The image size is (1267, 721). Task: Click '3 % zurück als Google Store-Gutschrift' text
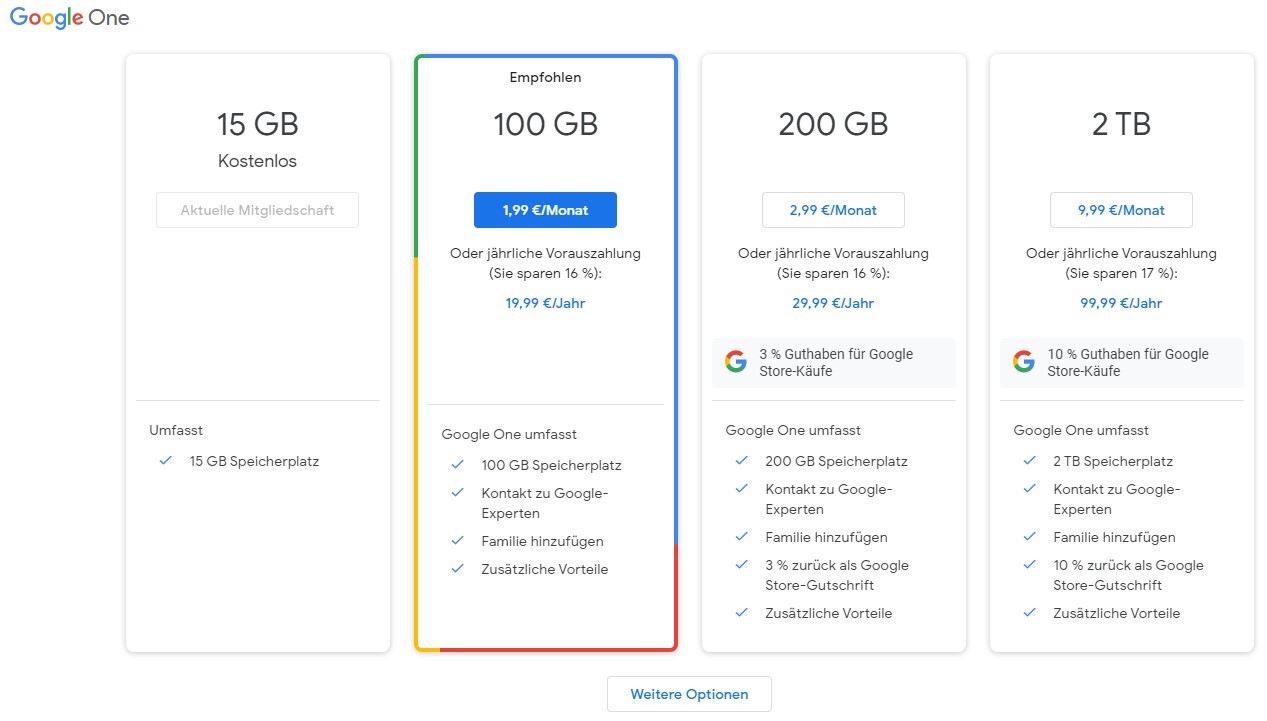click(837, 575)
